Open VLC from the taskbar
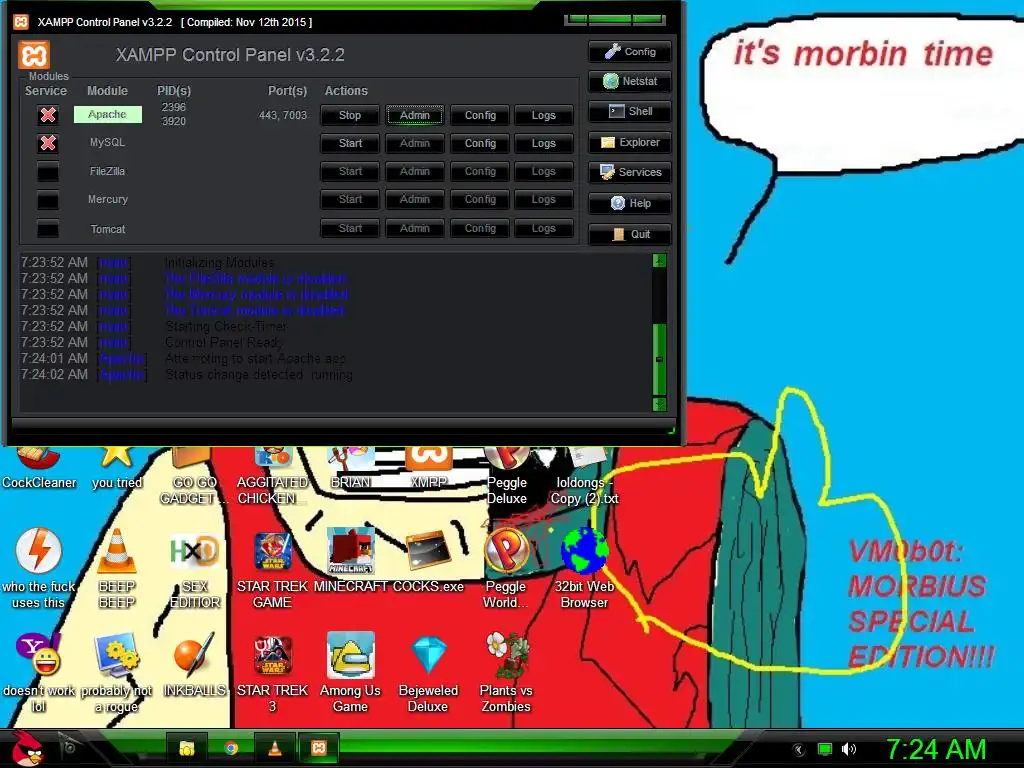This screenshot has width=1024, height=768. coord(275,748)
